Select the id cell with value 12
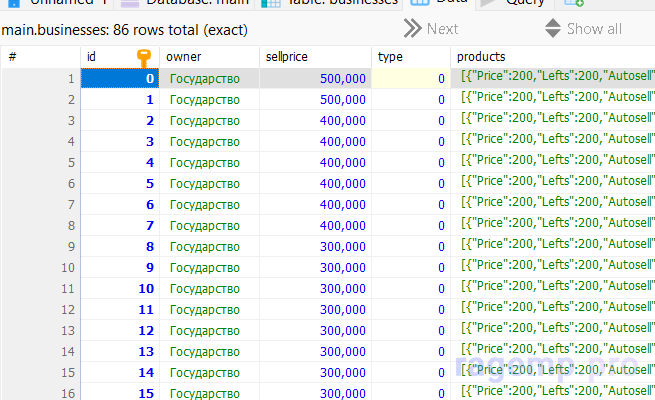 tap(120, 331)
